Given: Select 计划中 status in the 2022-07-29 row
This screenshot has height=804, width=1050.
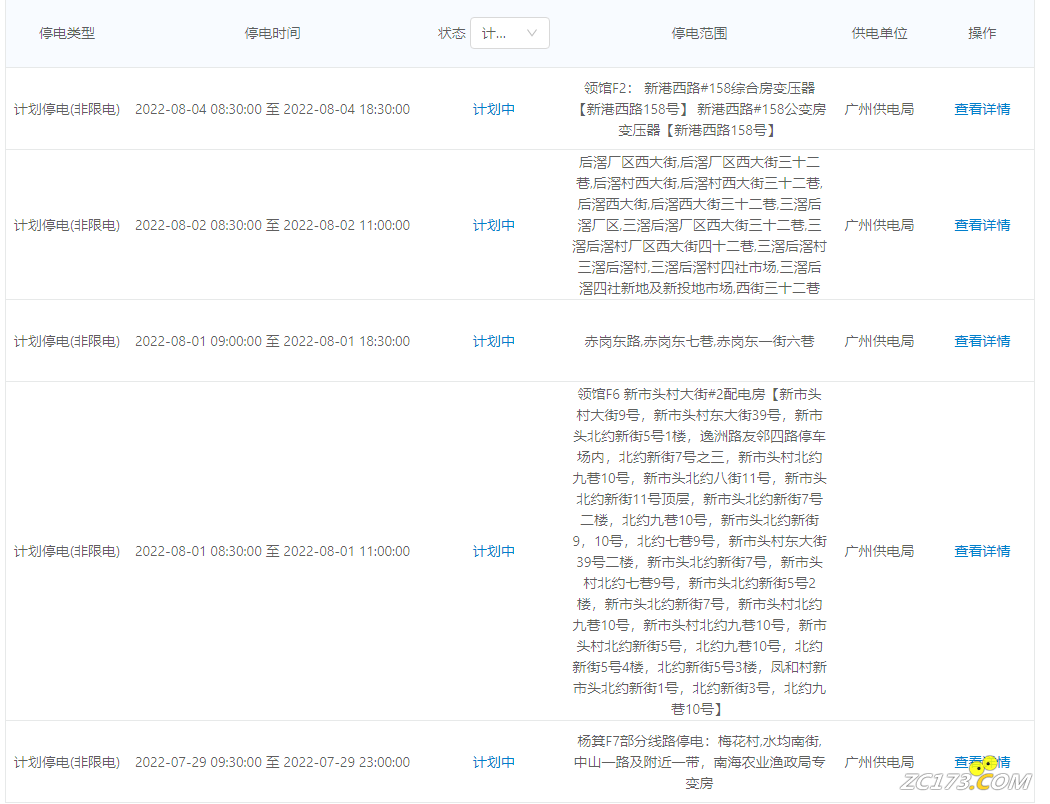Looking at the screenshot, I should [x=494, y=762].
